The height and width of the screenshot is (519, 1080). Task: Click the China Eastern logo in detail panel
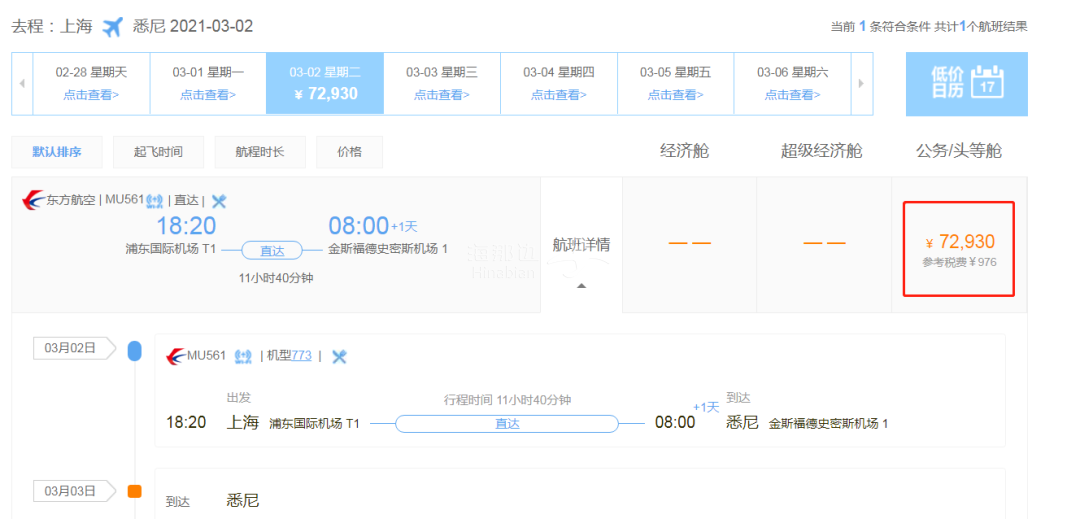pyautogui.click(x=176, y=356)
